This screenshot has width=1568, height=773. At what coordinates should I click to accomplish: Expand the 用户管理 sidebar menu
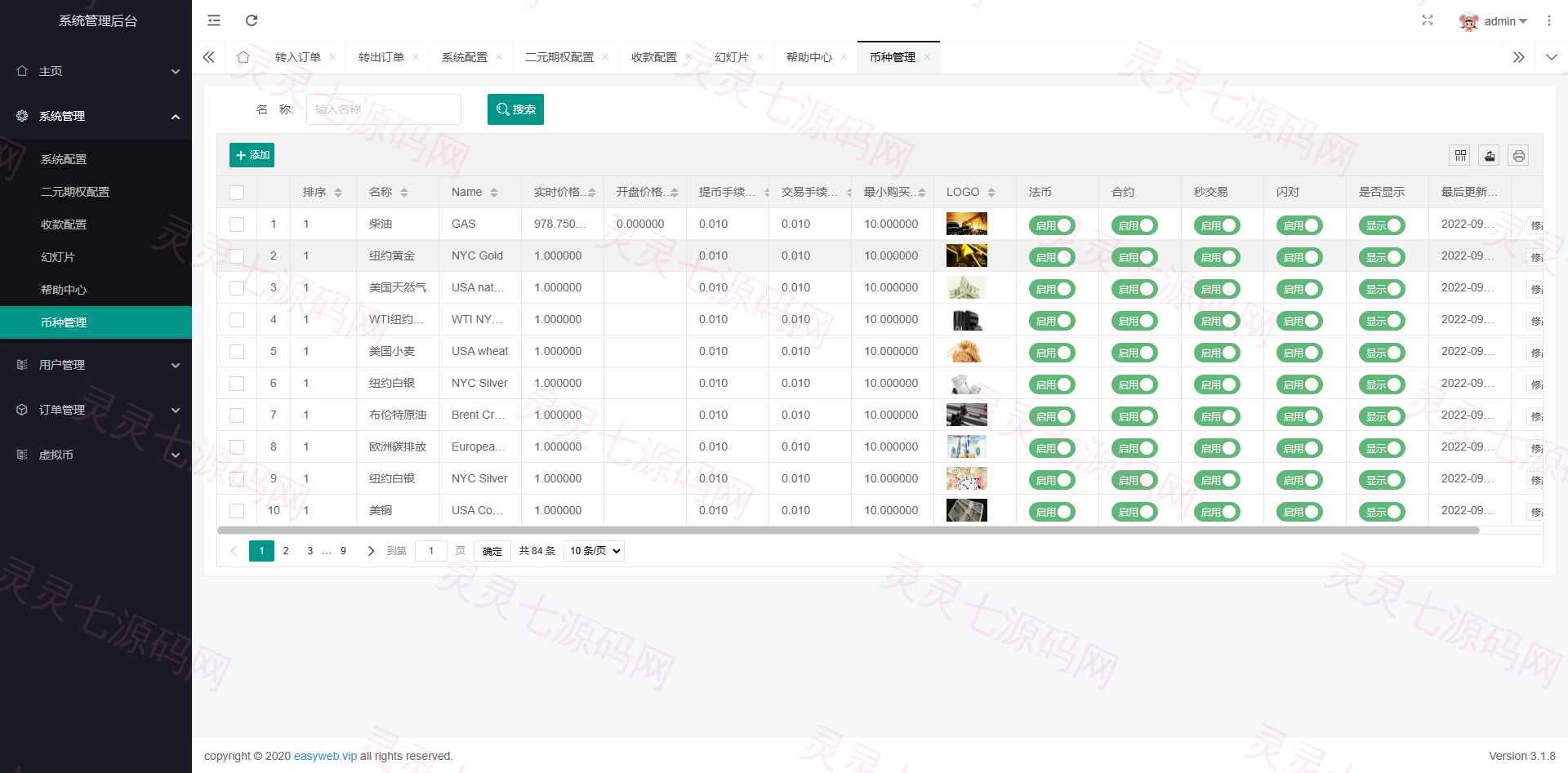coord(96,365)
